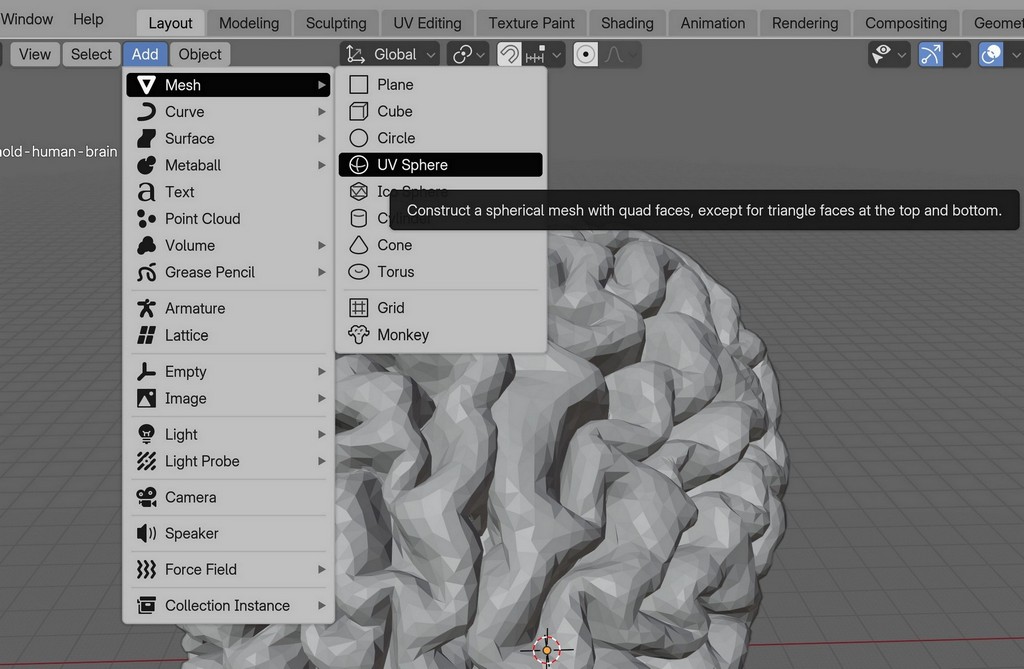Toggle Show Gizmo button

click(931, 54)
